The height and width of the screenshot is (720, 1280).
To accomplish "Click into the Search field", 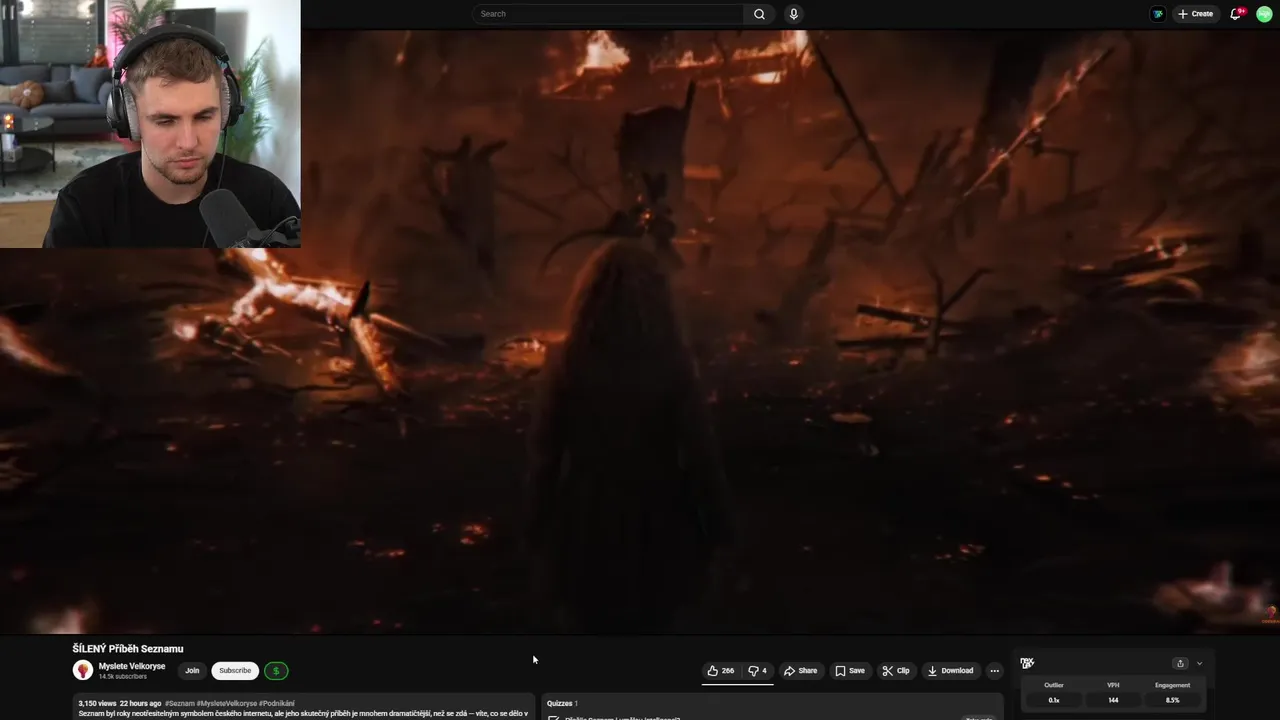I will click(609, 14).
